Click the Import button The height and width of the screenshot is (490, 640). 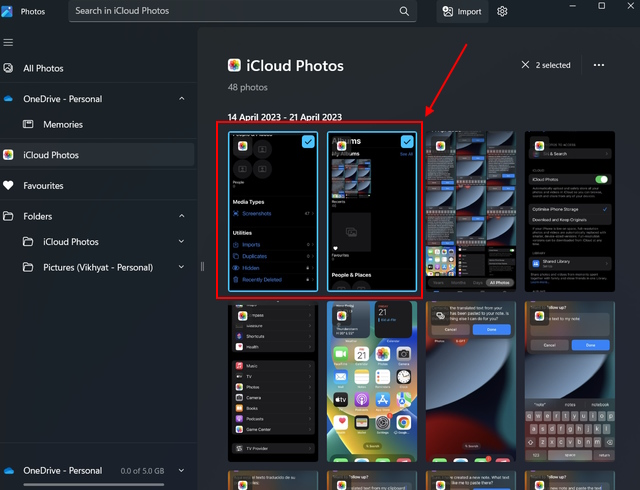point(462,11)
